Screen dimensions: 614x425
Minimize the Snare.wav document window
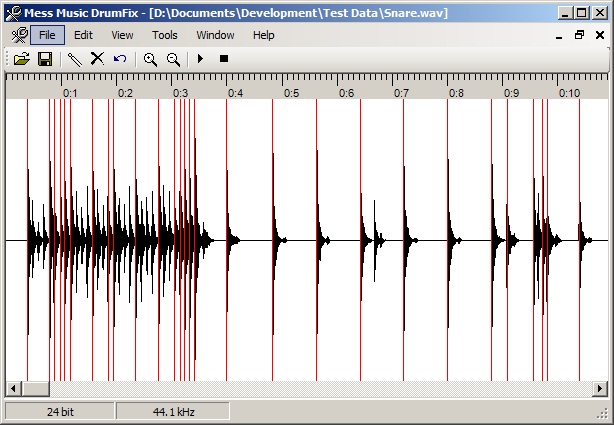coord(559,36)
